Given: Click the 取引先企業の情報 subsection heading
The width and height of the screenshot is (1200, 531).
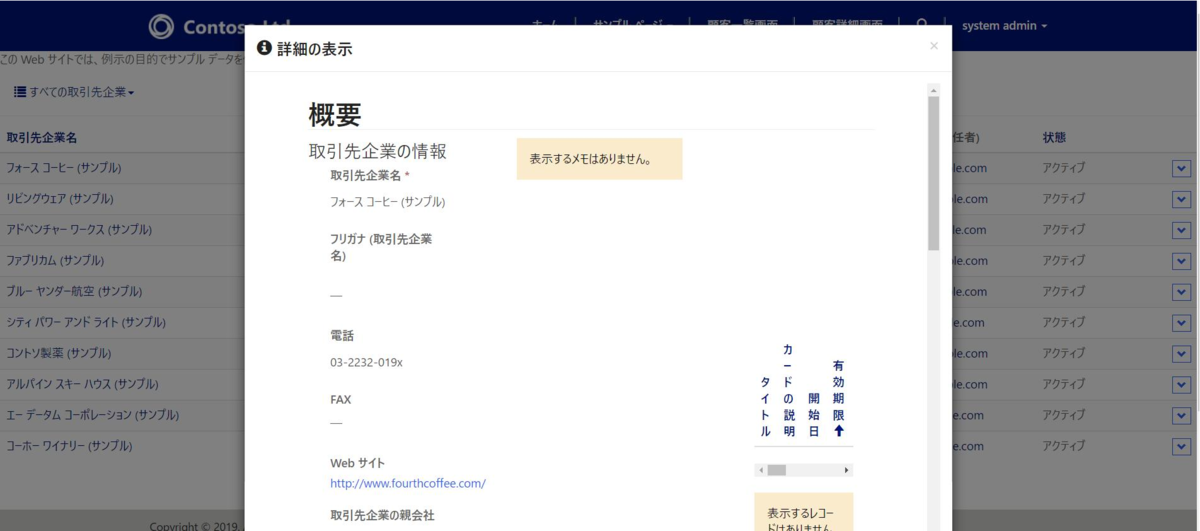Looking at the screenshot, I should pyautogui.click(x=378, y=152).
